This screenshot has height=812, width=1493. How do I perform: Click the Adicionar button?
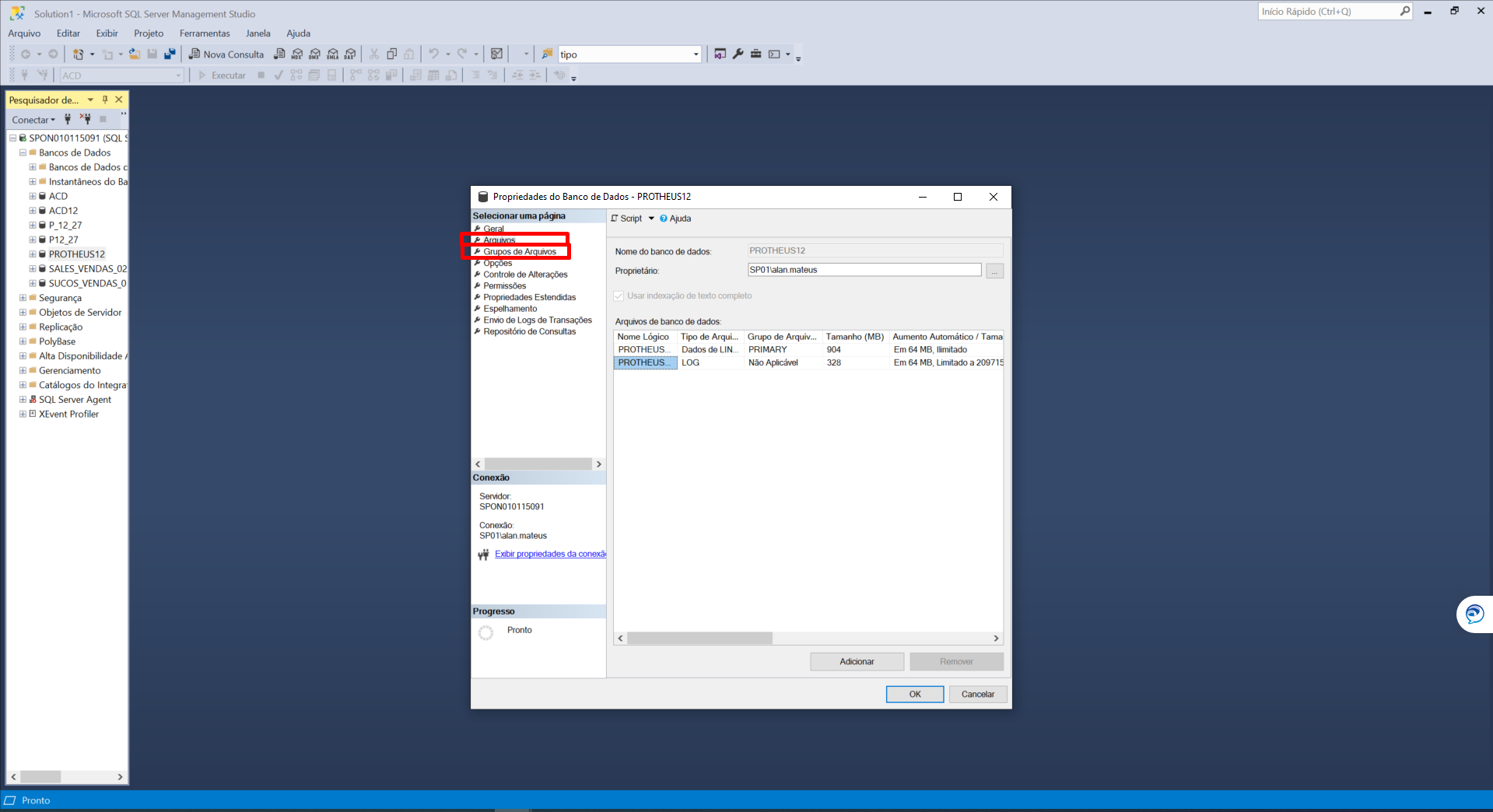(x=857, y=662)
